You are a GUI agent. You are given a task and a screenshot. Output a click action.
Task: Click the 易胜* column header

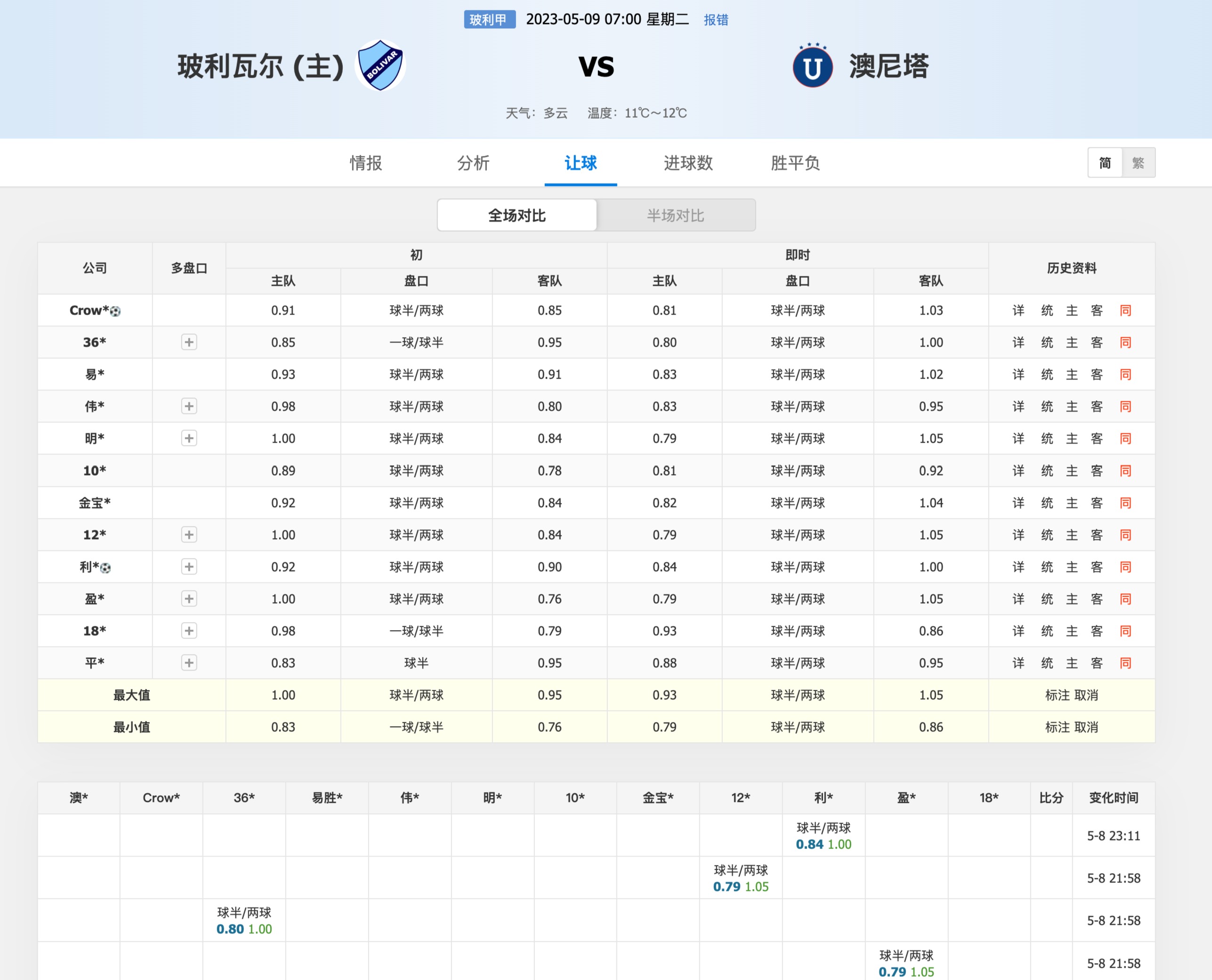click(x=327, y=798)
